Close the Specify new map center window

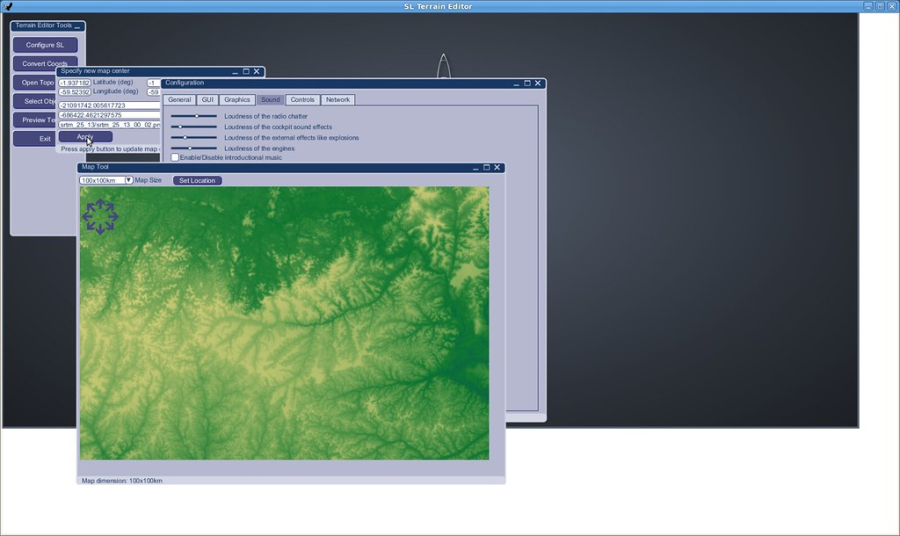[x=257, y=71]
